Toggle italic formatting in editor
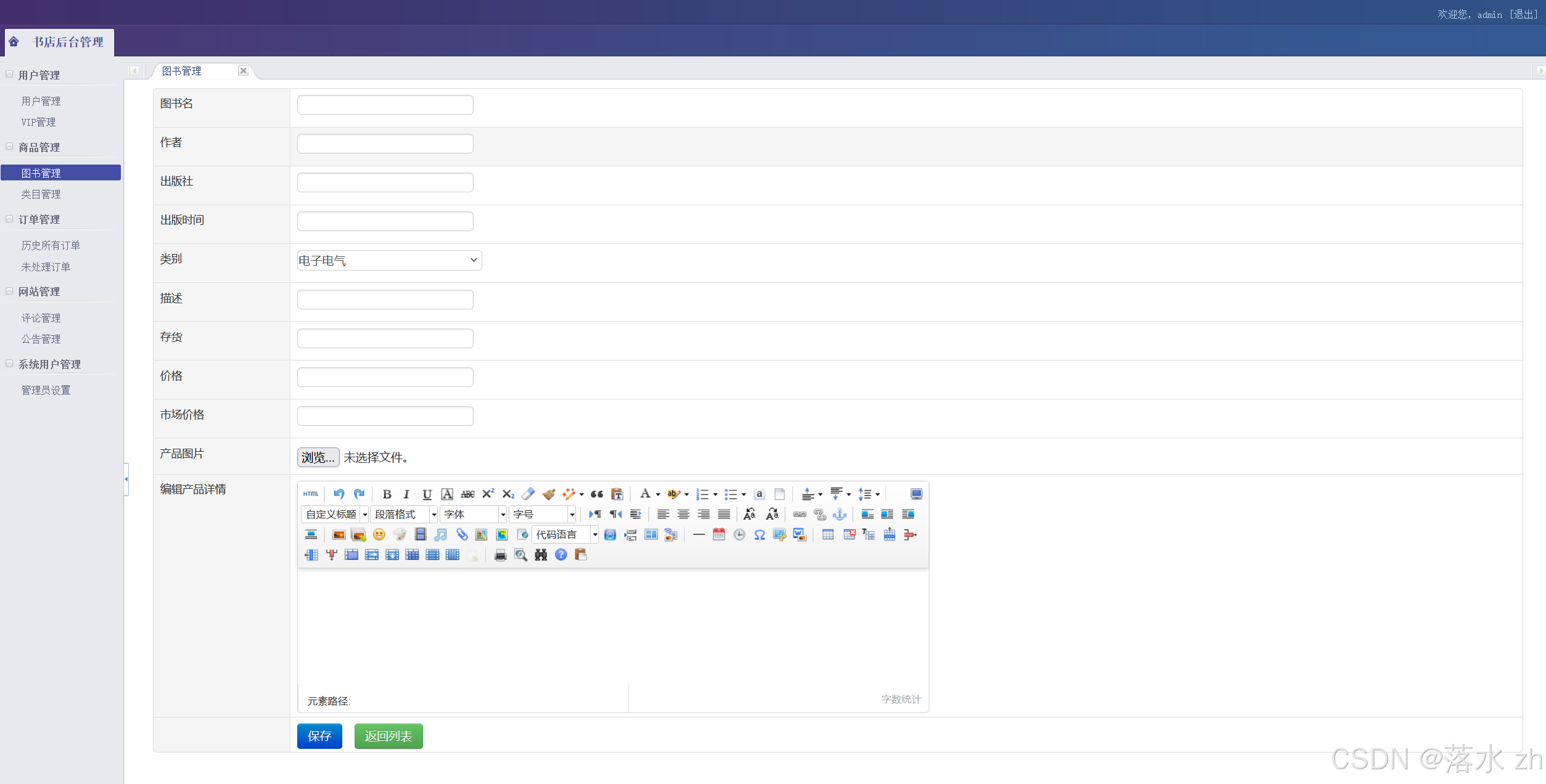Image resolution: width=1546 pixels, height=784 pixels. pos(406,494)
